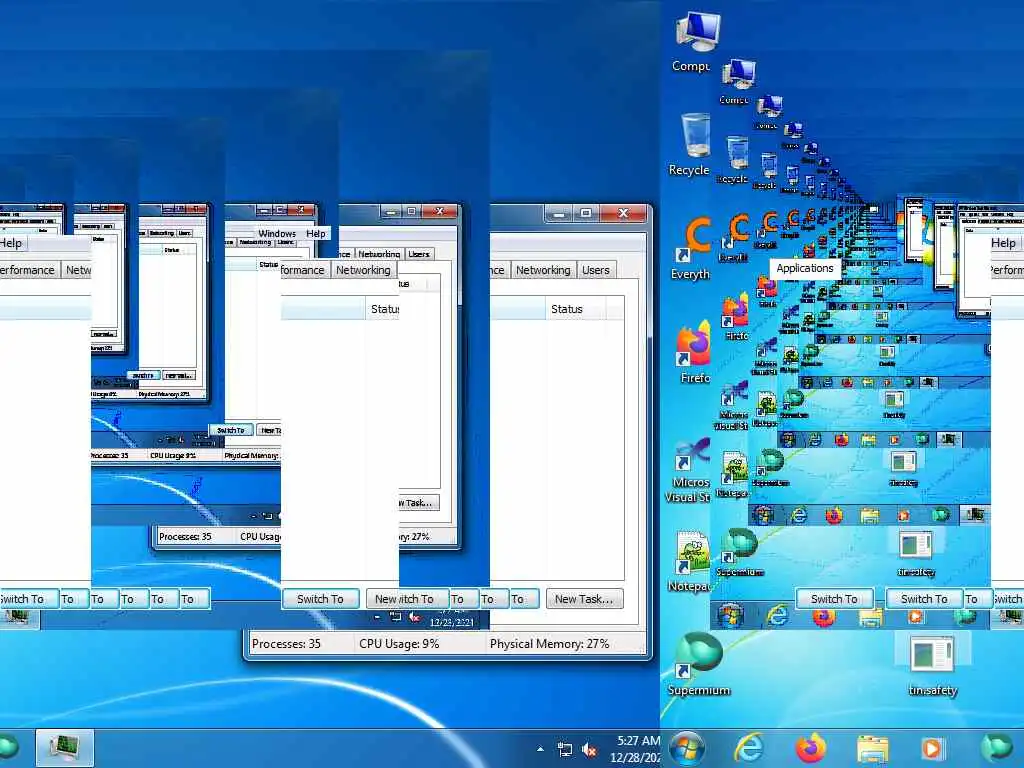Open the Windows menu in Task Manager
This screenshot has width=1024, height=768.
277,233
